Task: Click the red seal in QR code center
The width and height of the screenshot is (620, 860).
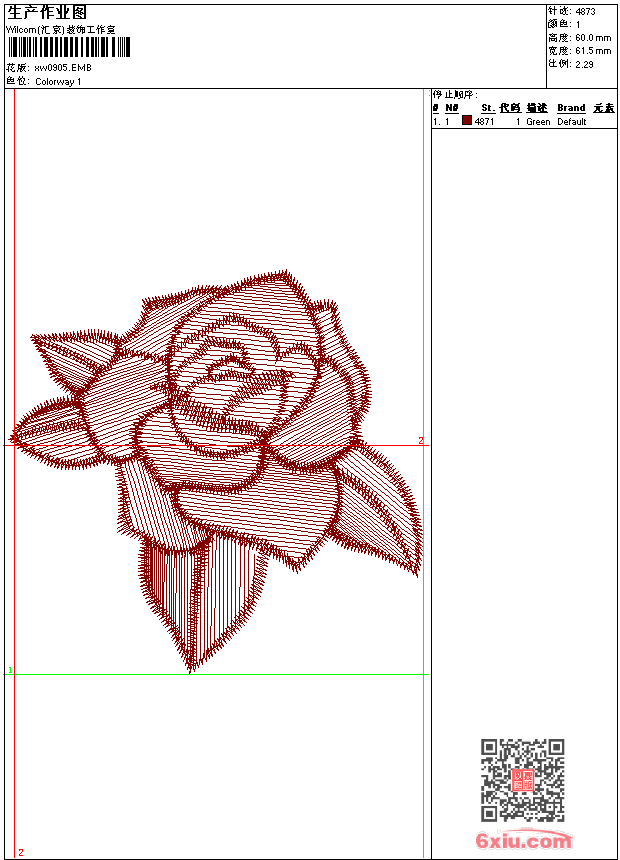Action: [x=522, y=780]
